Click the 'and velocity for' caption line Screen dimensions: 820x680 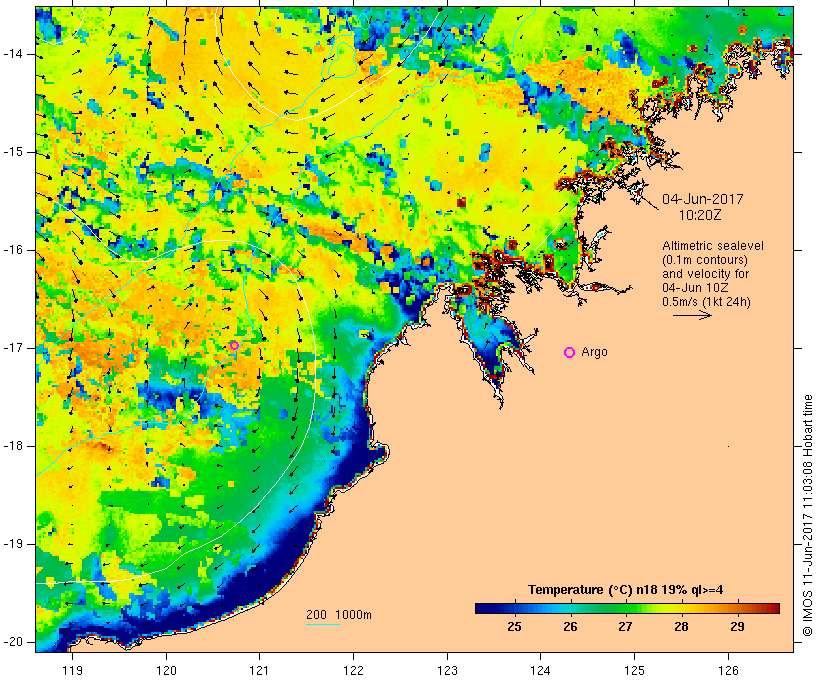(705, 274)
